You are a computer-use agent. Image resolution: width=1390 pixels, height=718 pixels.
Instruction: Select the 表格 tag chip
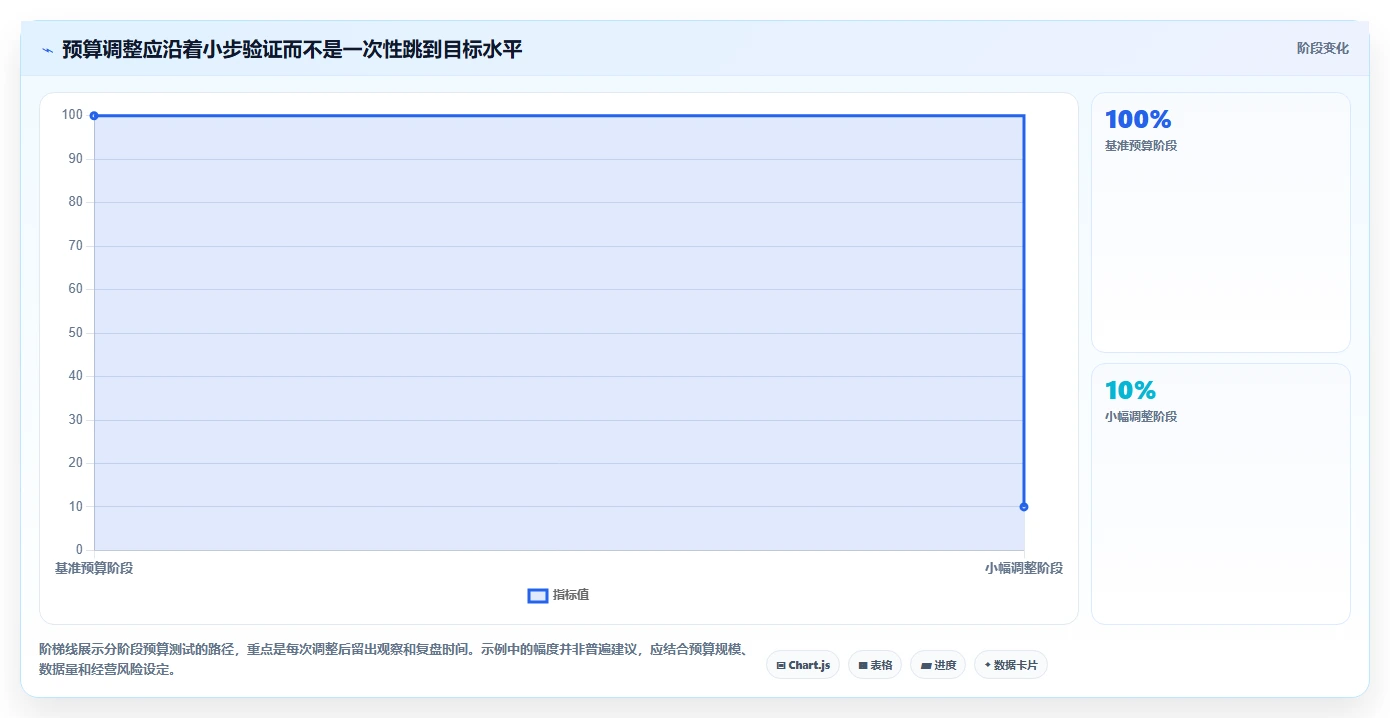pos(875,665)
